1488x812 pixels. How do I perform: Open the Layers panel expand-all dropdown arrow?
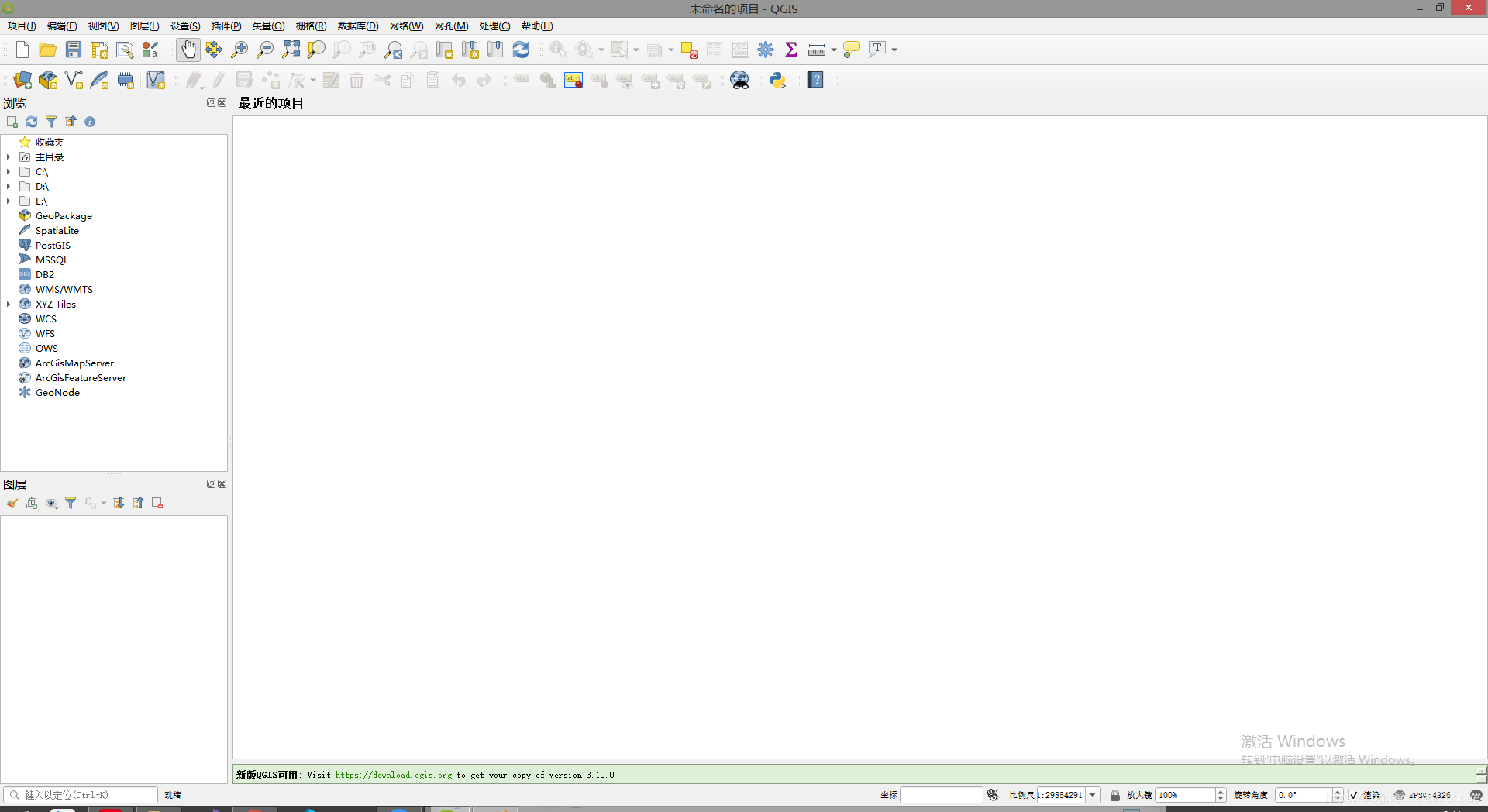104,503
